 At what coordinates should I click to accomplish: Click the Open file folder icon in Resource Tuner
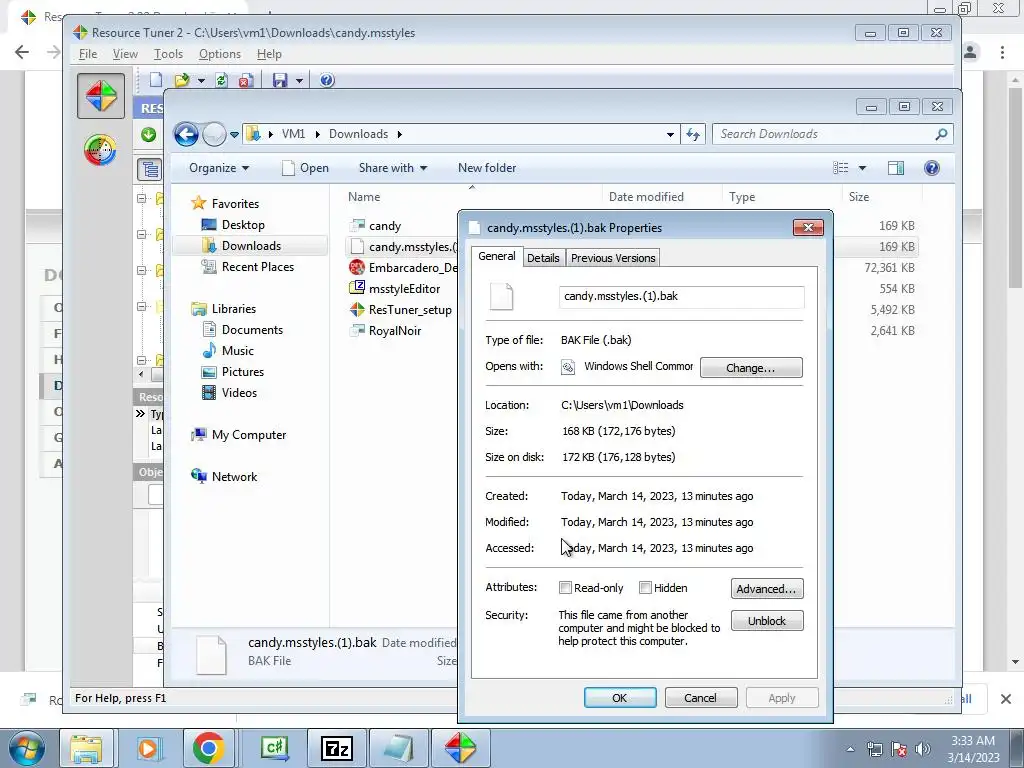(182, 80)
